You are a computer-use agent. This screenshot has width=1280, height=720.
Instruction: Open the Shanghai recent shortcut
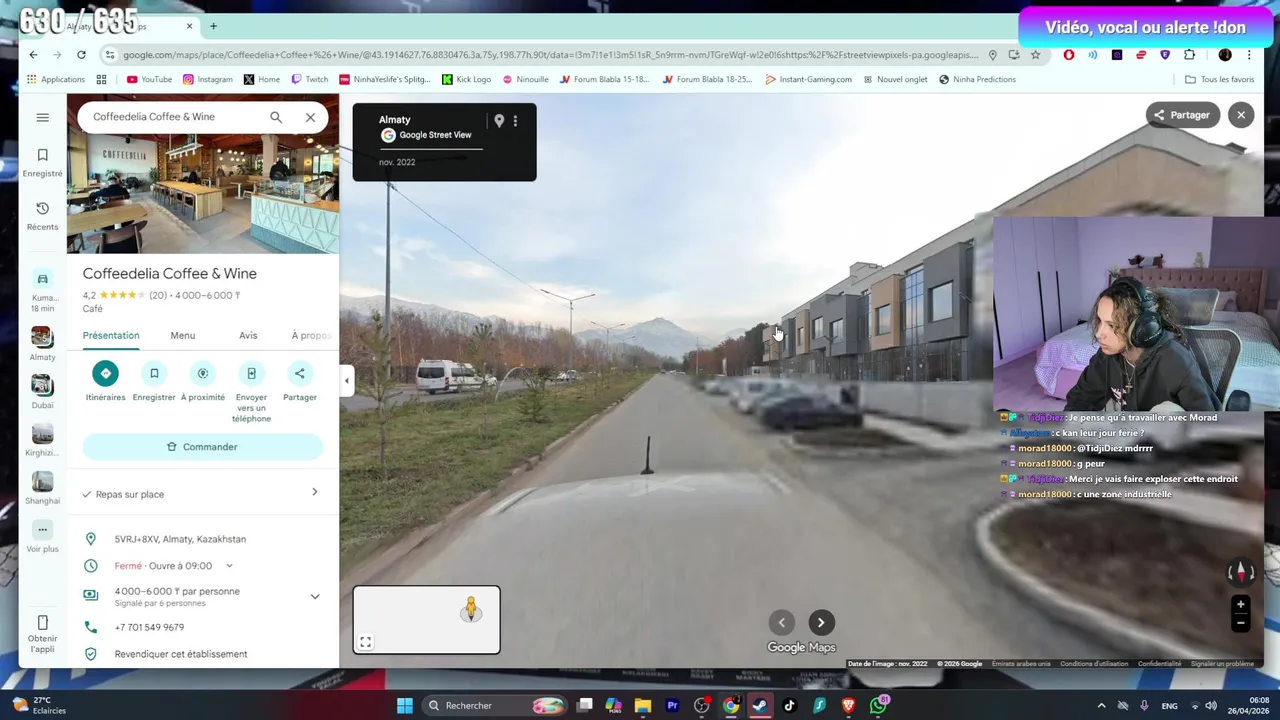[42, 488]
